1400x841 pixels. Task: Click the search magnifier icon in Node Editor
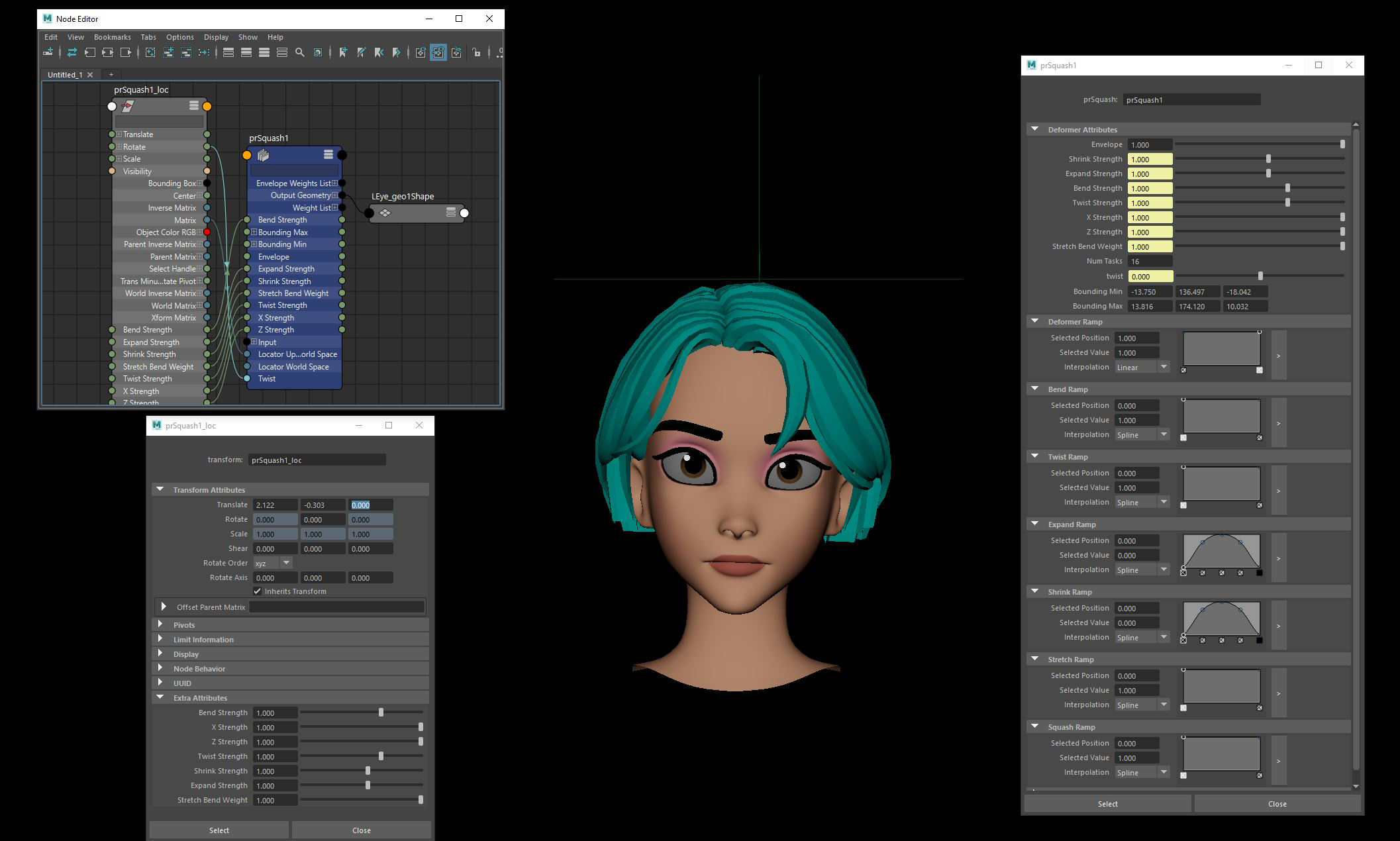(x=300, y=52)
